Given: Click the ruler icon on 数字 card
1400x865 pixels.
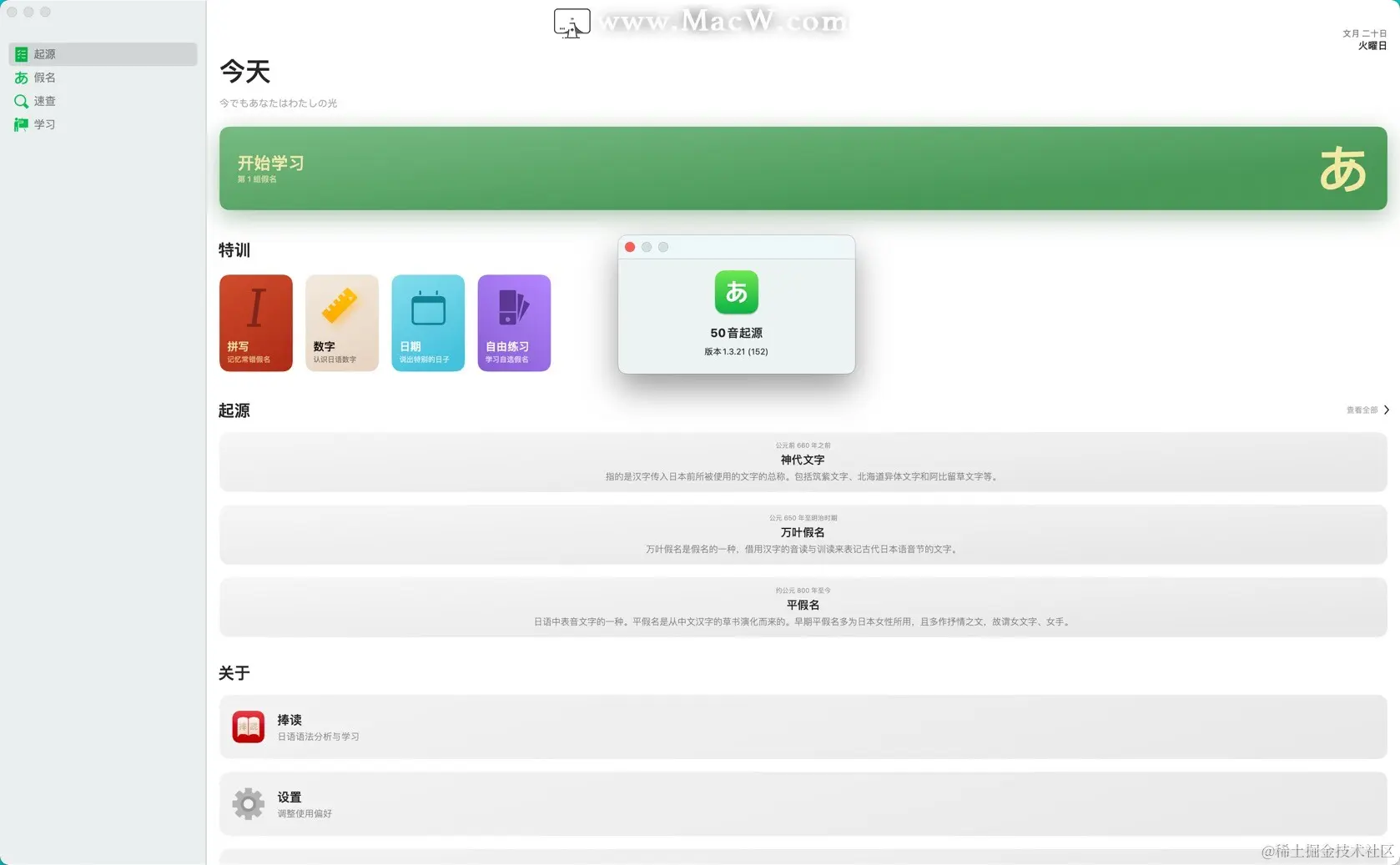Looking at the screenshot, I should coord(340,305).
